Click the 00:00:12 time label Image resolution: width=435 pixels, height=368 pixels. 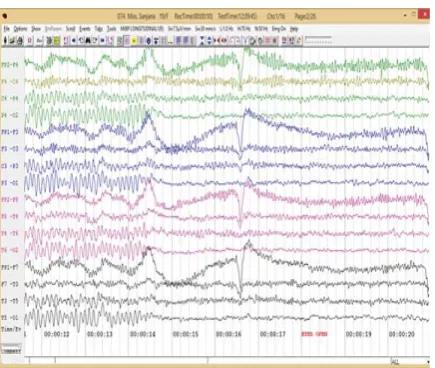click(57, 334)
